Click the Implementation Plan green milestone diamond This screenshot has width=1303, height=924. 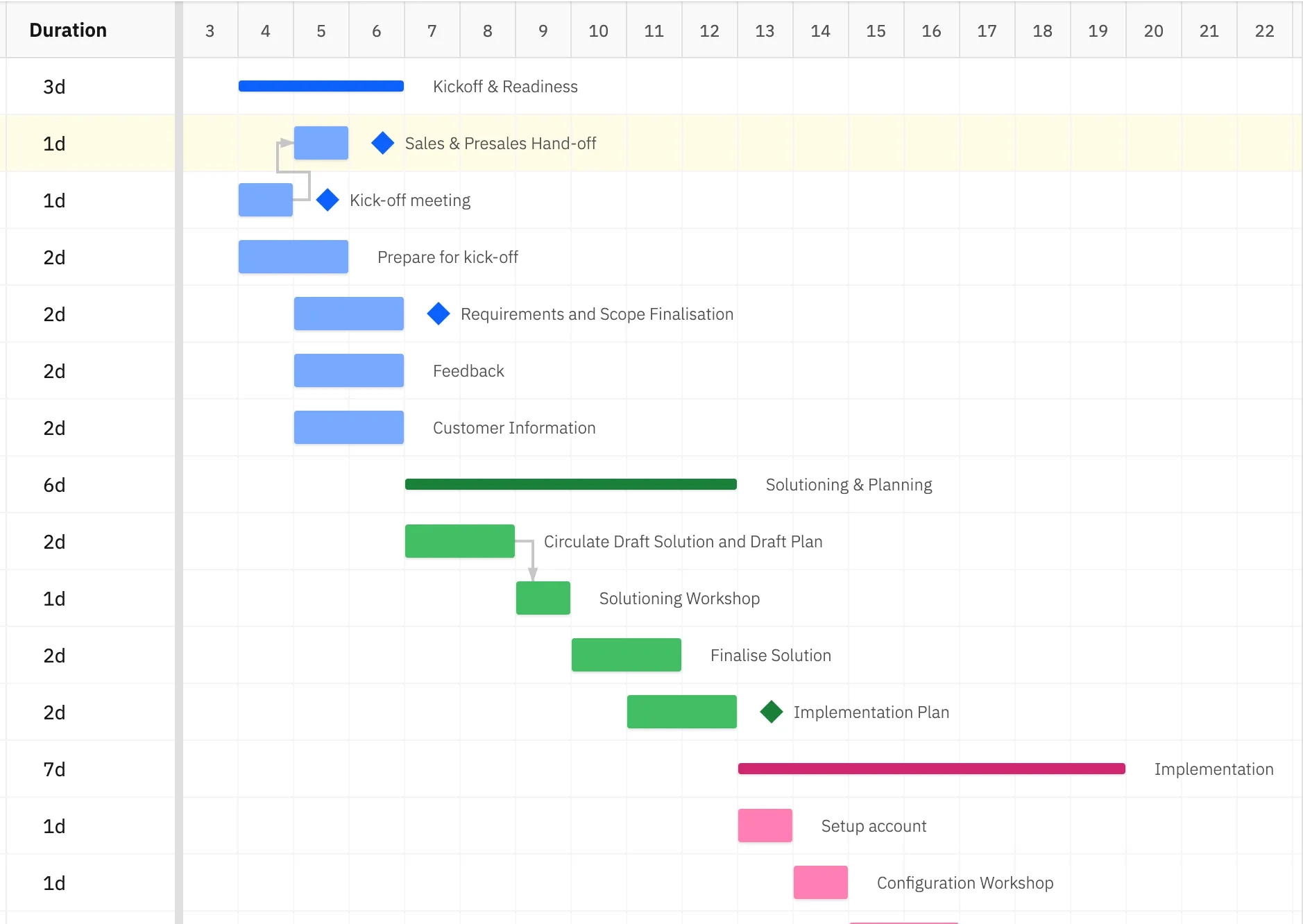click(x=771, y=712)
